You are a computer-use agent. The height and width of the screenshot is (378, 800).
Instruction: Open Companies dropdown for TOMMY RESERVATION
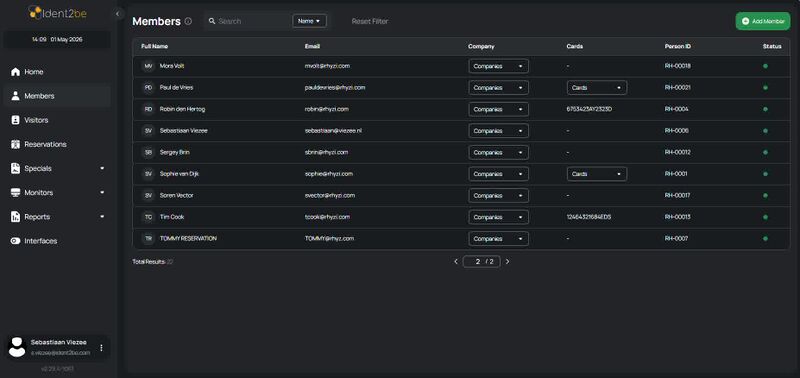coord(498,239)
